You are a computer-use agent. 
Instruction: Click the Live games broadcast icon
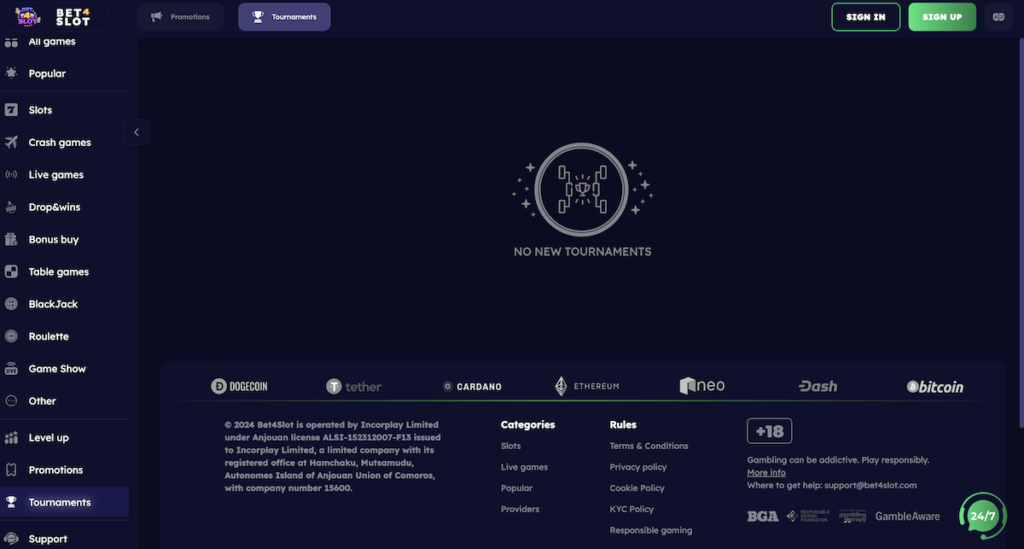[11, 175]
